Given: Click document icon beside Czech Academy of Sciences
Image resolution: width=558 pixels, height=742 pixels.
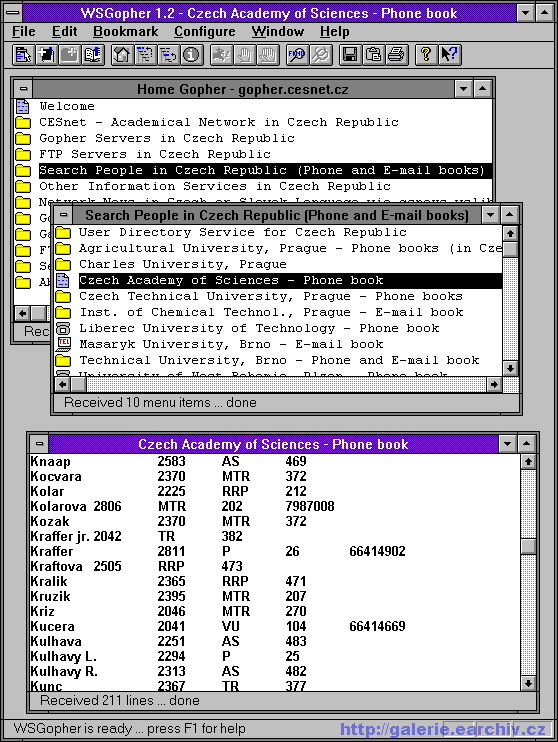Looking at the screenshot, I should pos(63,281).
